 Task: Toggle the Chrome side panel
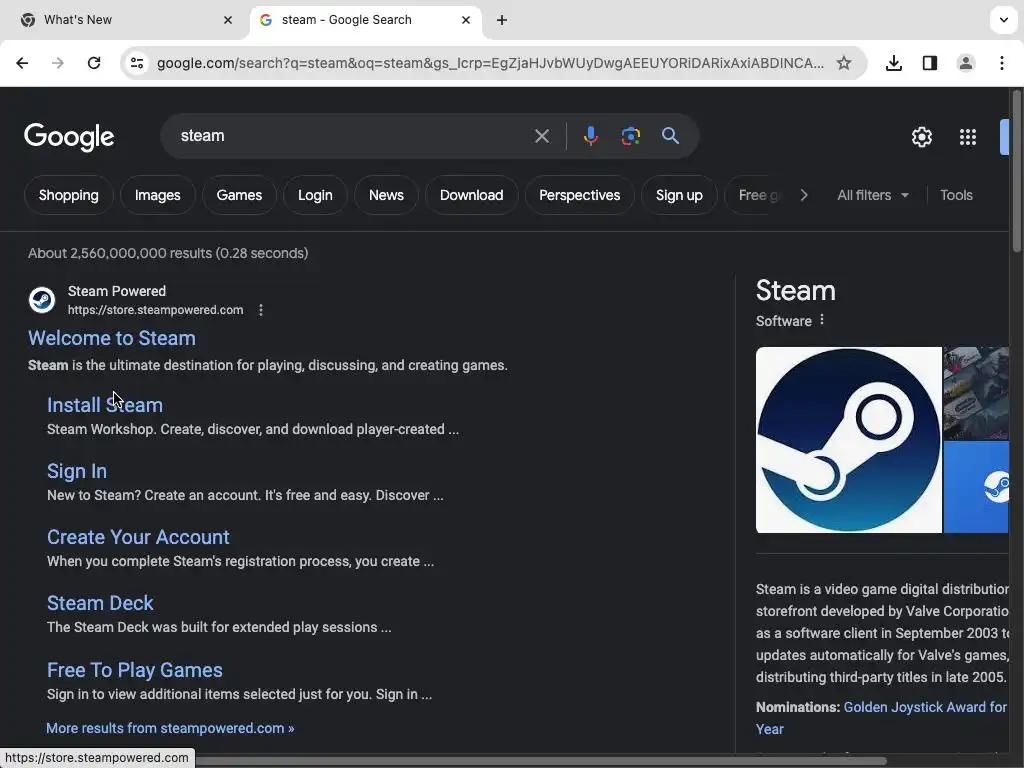point(929,63)
